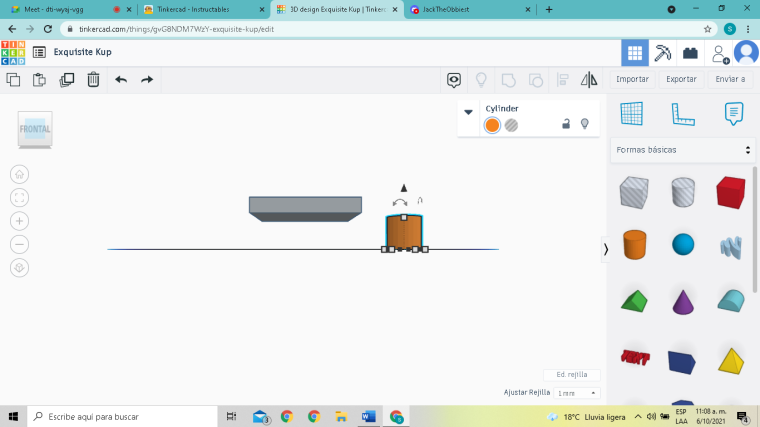Image resolution: width=760 pixels, height=427 pixels.
Task: Click the FRONTAL view cube
Action: click(x=35, y=129)
